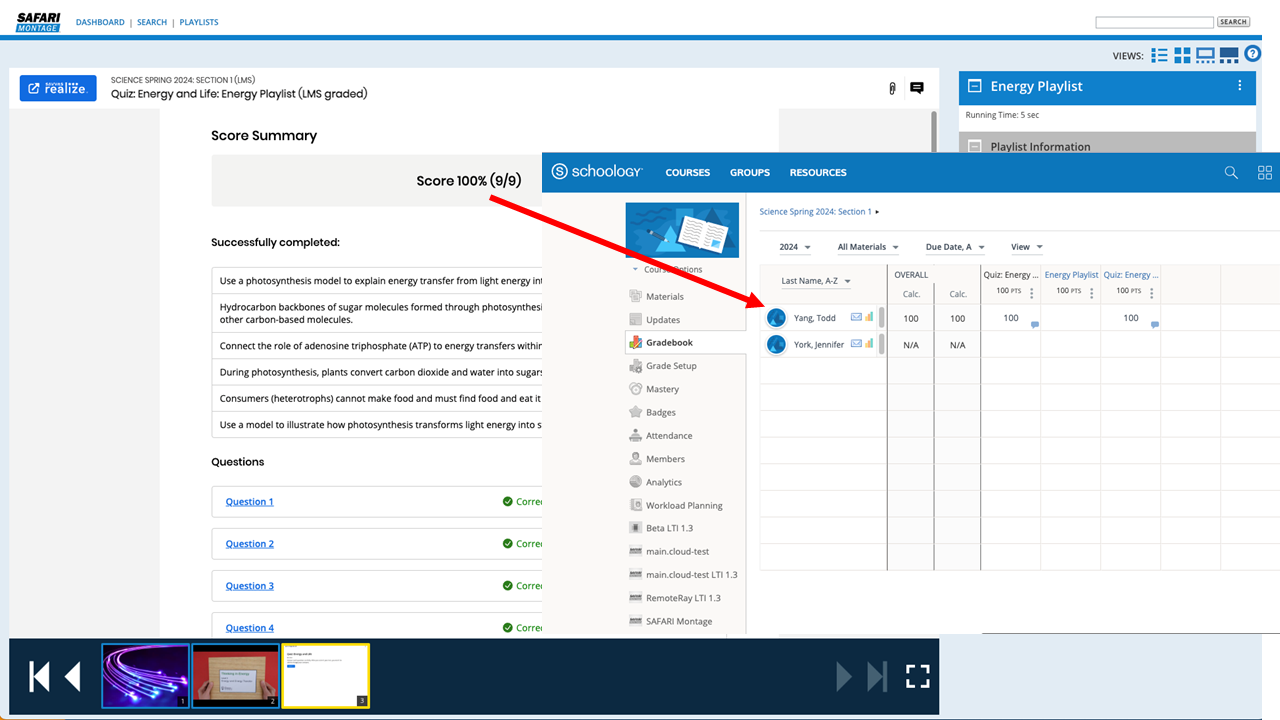Select the solid filmstrip view icon
Image resolution: width=1280 pixels, height=720 pixels.
click(x=1229, y=55)
